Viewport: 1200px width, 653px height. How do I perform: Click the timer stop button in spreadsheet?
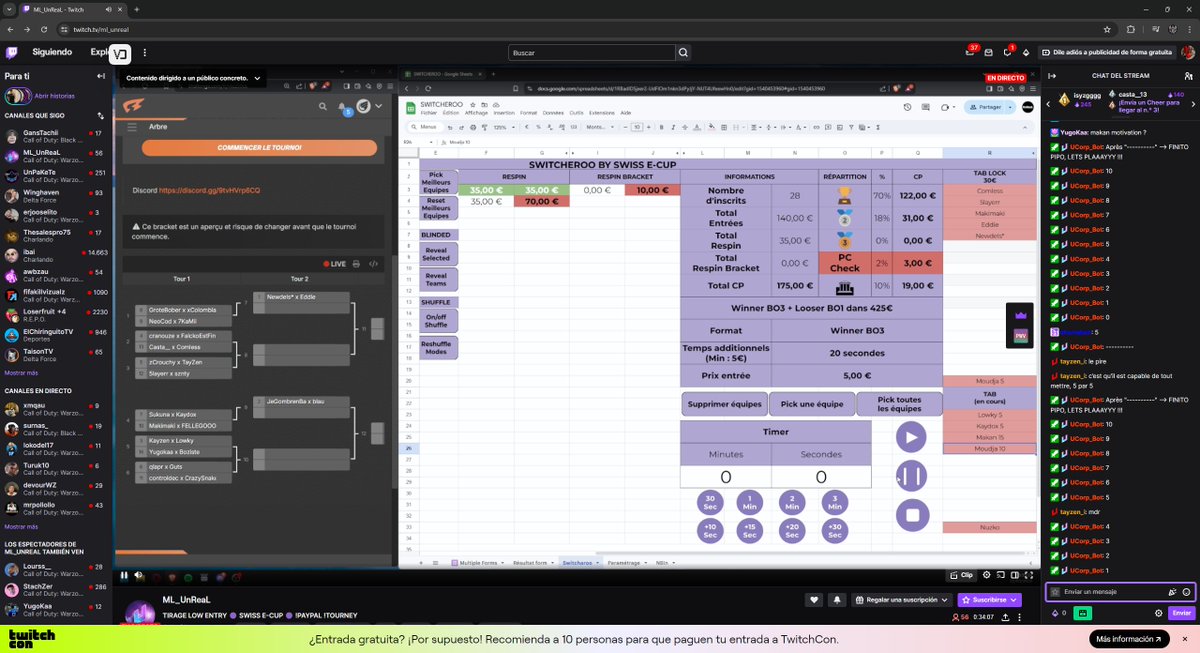[911, 515]
